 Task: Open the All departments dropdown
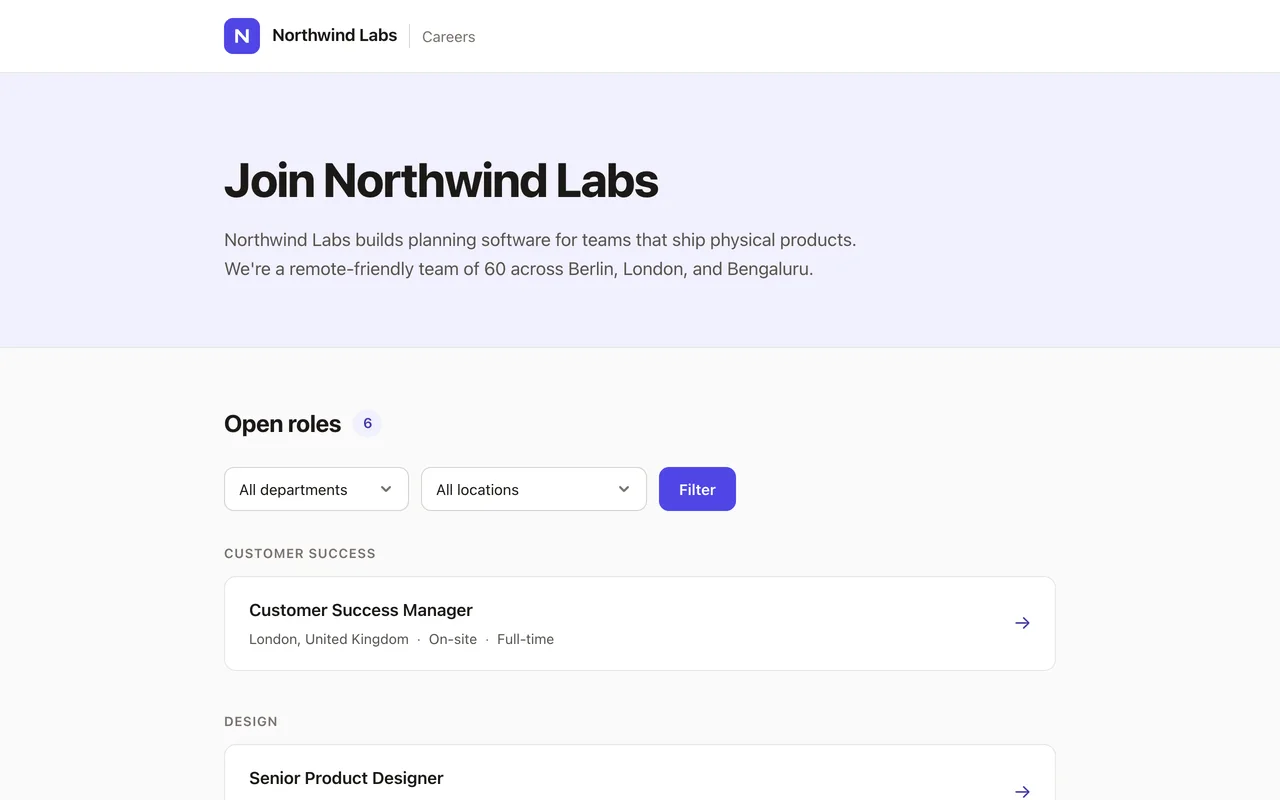(x=316, y=489)
